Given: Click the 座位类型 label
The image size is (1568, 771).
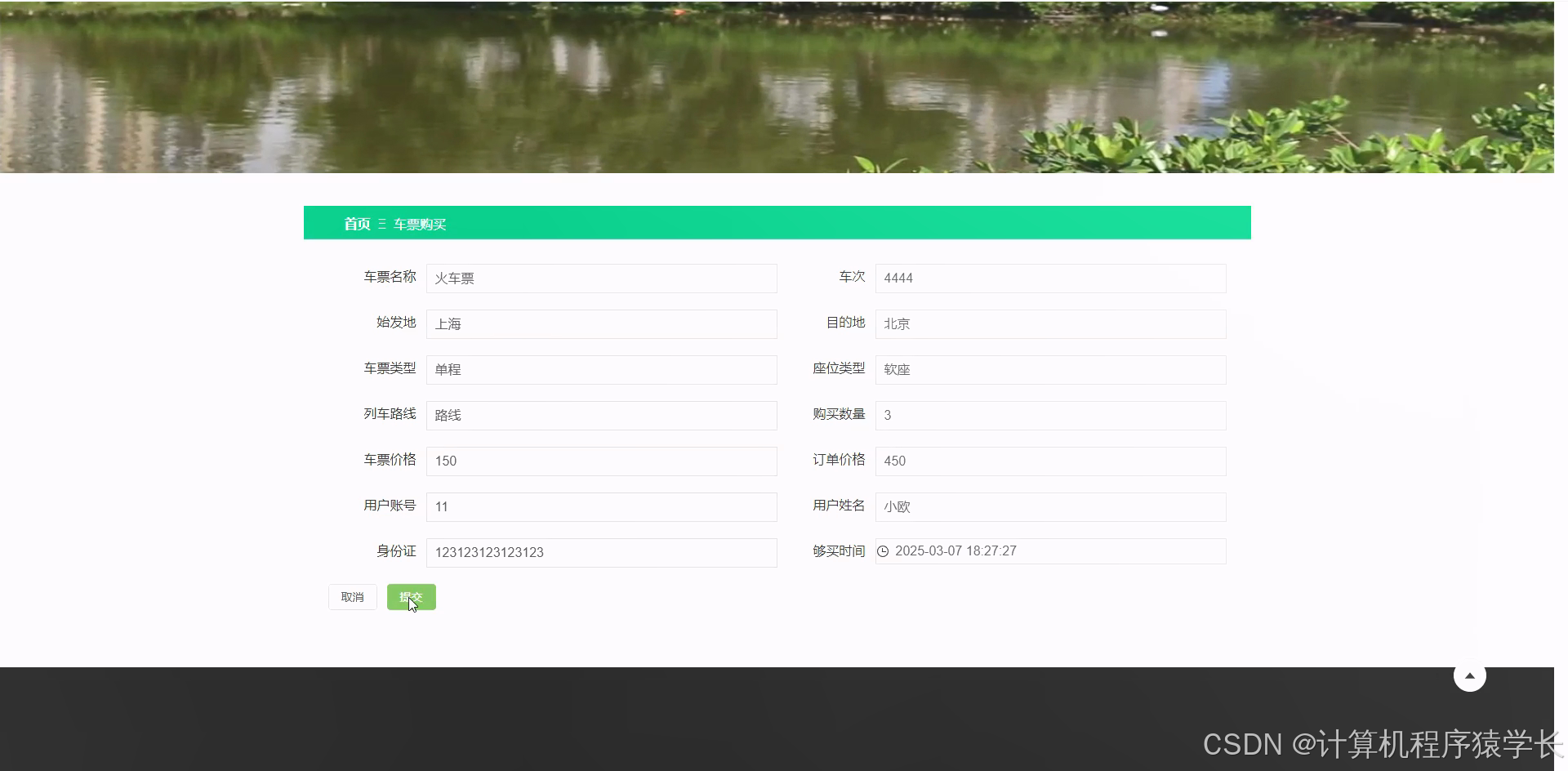Looking at the screenshot, I should coord(839,368).
